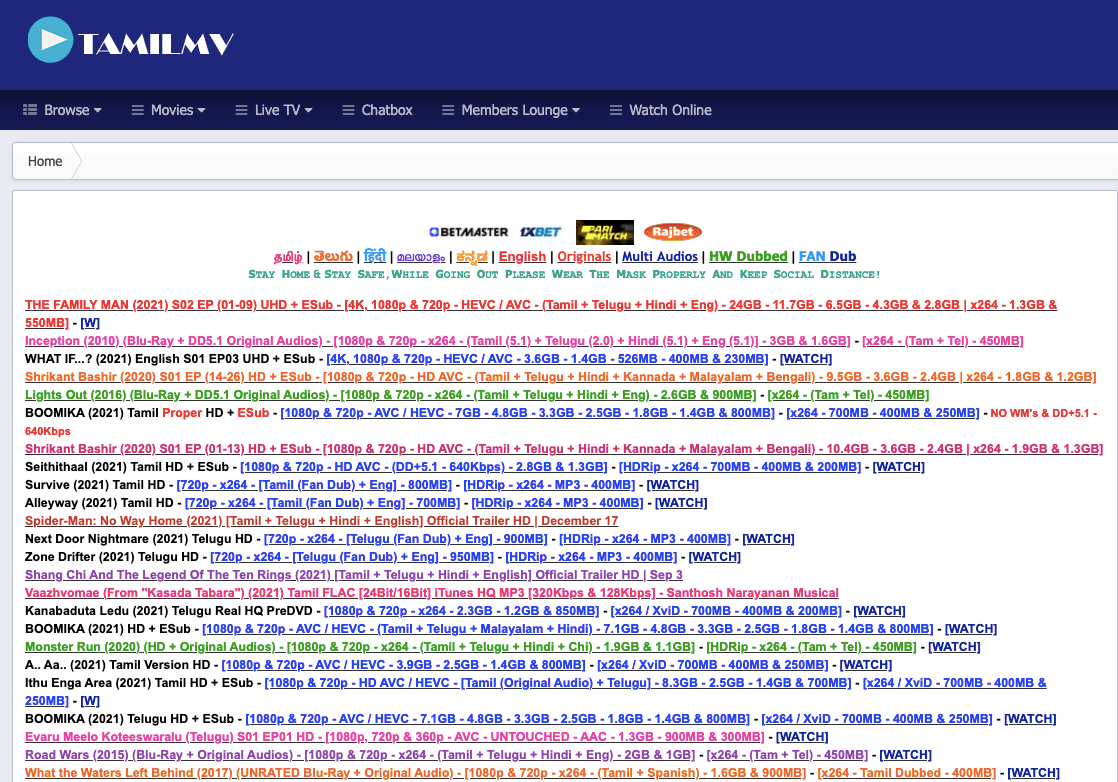Select the Hindi language link
Screen dimensions: 1118x782
coord(375,256)
